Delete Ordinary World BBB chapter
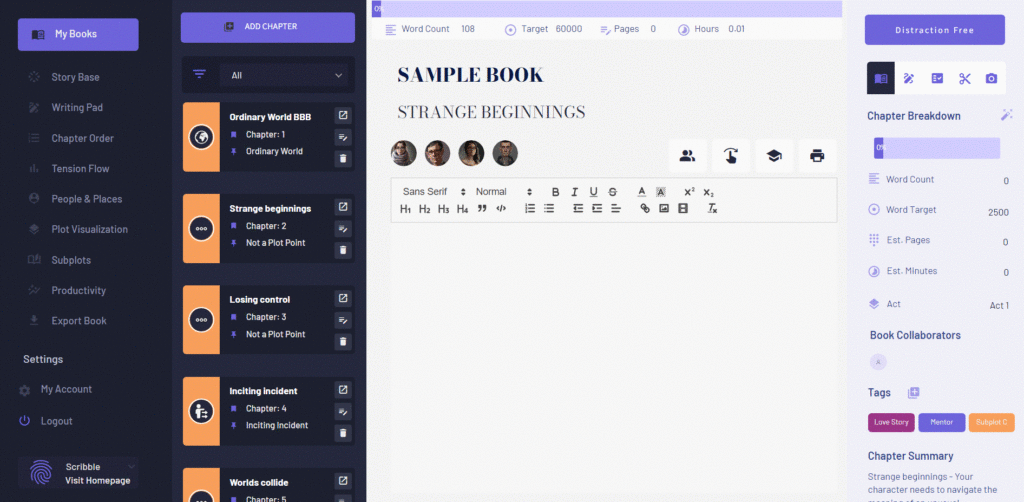Viewport: 1024px width, 502px height. click(343, 158)
